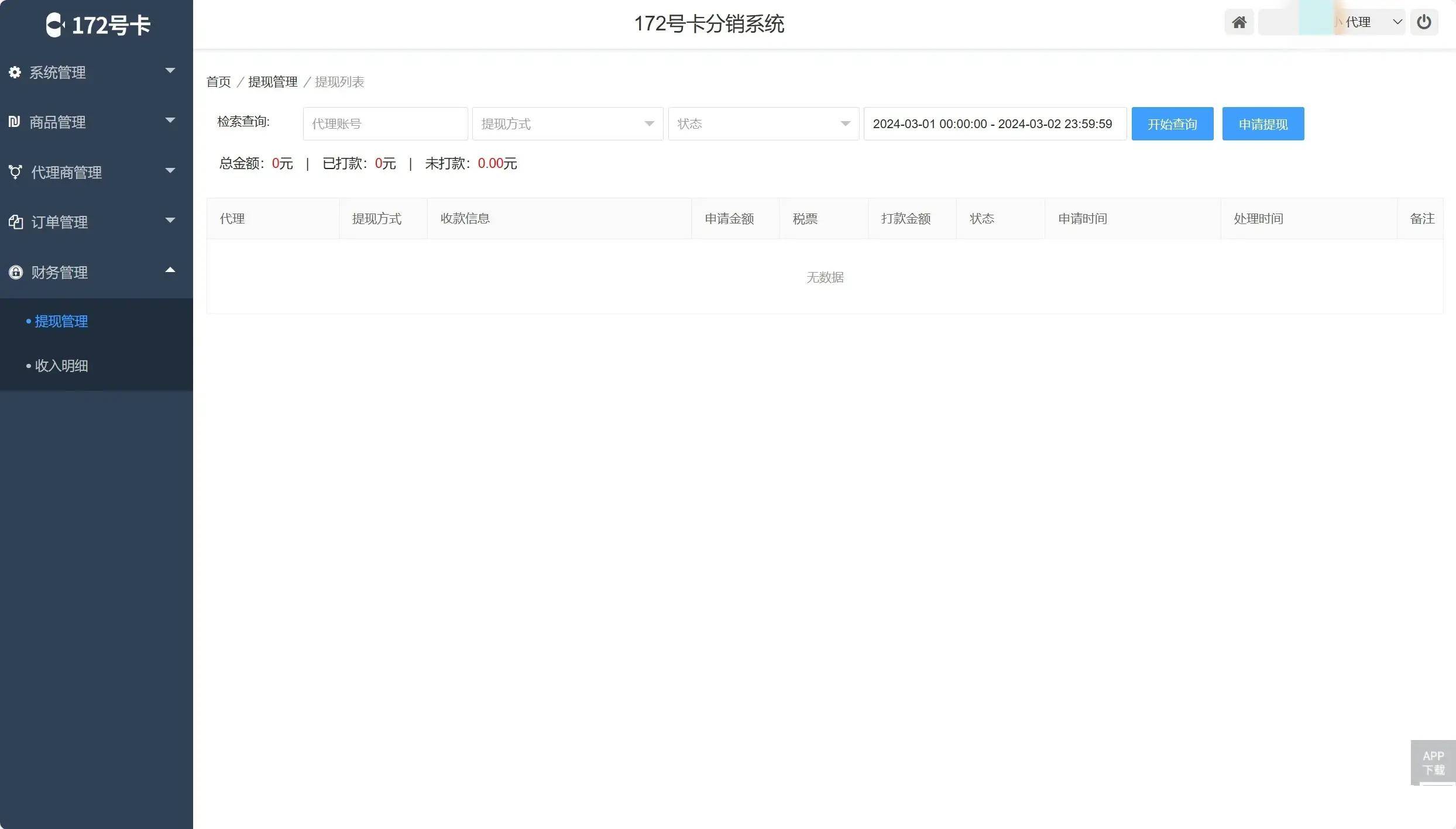Click the 申请提现 button
This screenshot has height=829, width=1456.
click(x=1263, y=123)
